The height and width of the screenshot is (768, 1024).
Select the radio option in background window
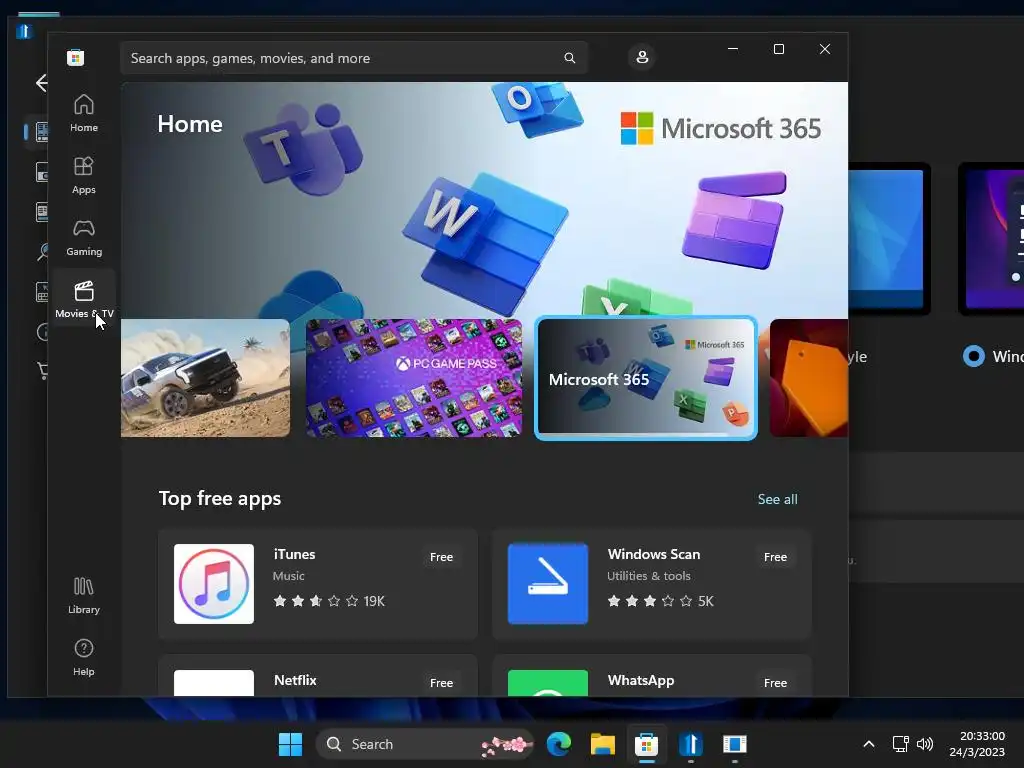974,357
